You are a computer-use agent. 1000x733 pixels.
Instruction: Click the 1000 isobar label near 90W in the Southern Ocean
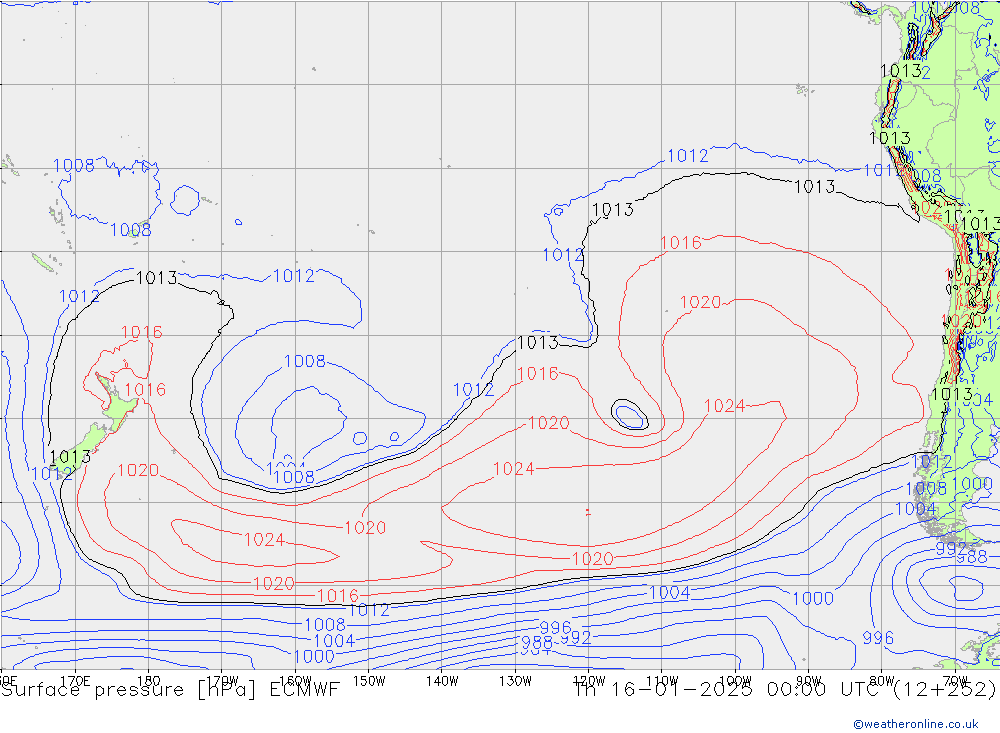812,598
